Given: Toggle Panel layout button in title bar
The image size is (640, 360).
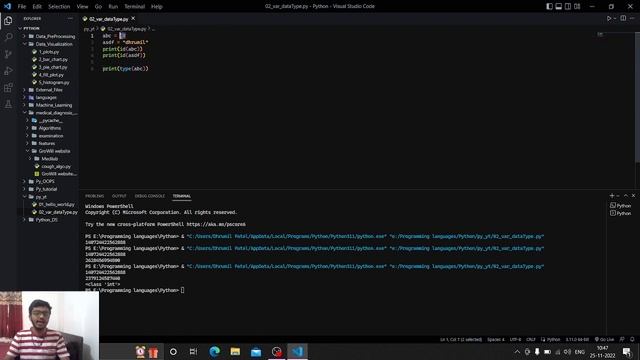Looking at the screenshot, I should coord(559,6).
